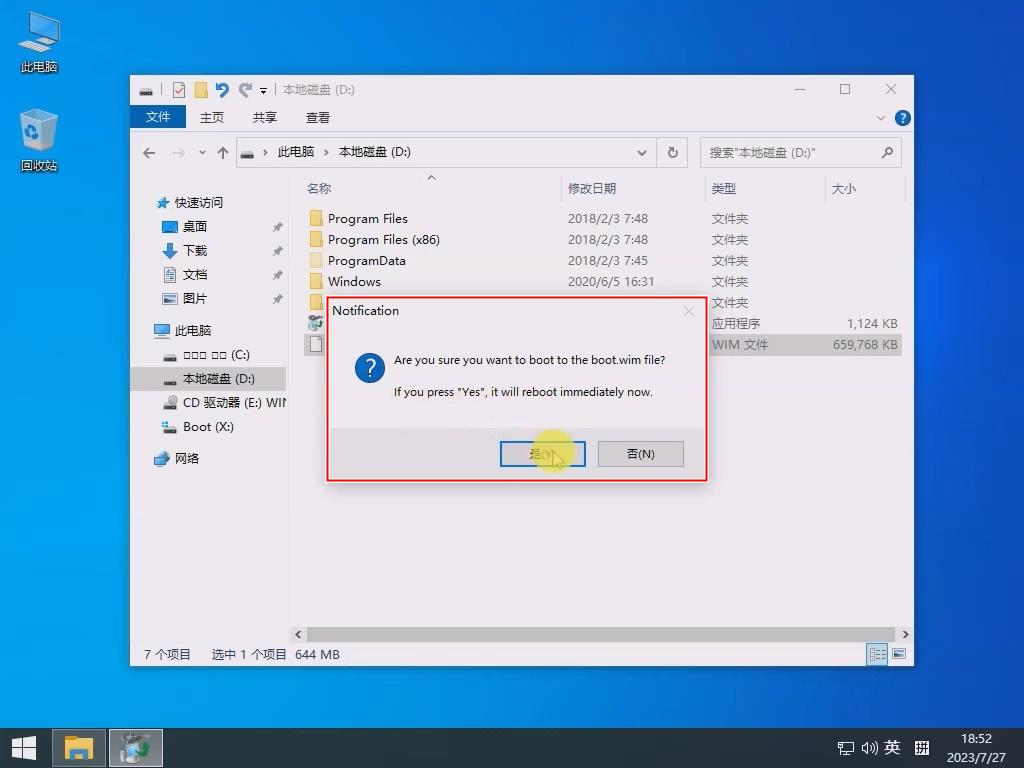
Task: Click the refresh button beside the address bar
Action: point(673,153)
